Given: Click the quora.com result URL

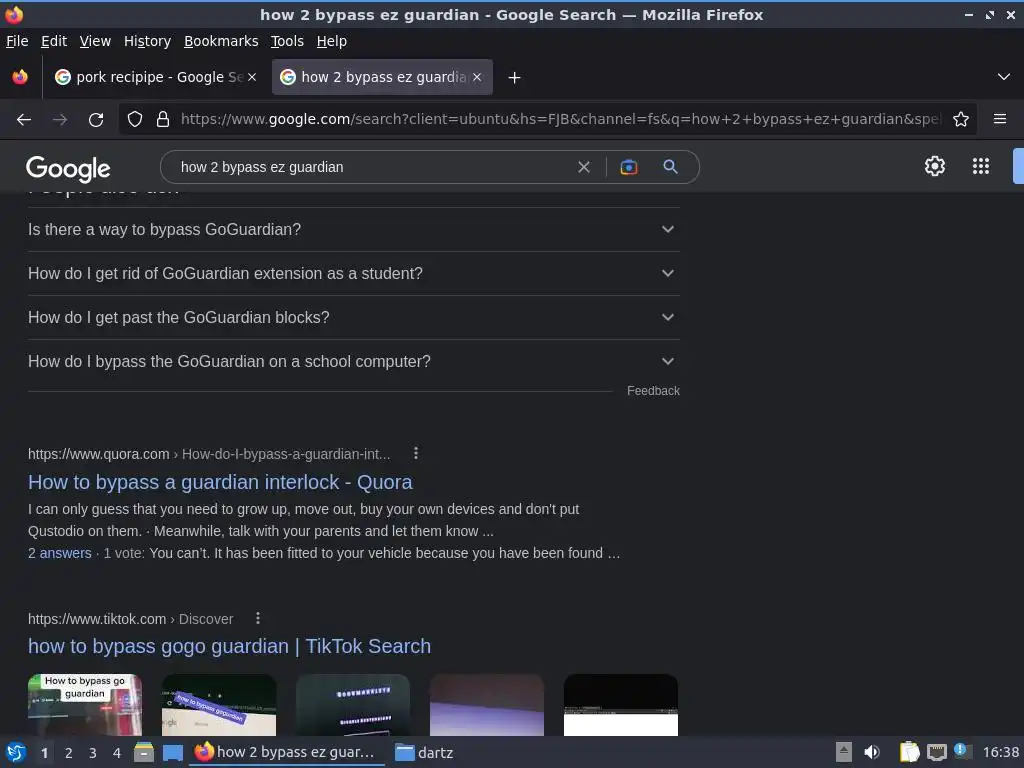Looking at the screenshot, I should tap(209, 454).
